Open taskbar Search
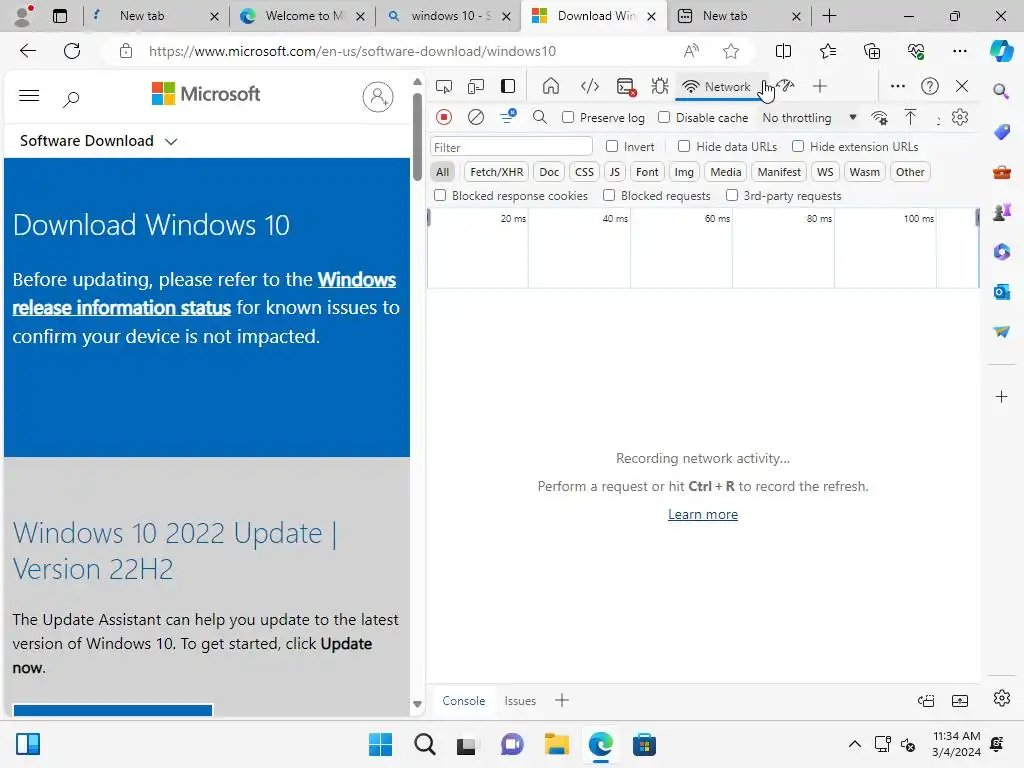Screen dimensions: 1024x768 coord(424,744)
